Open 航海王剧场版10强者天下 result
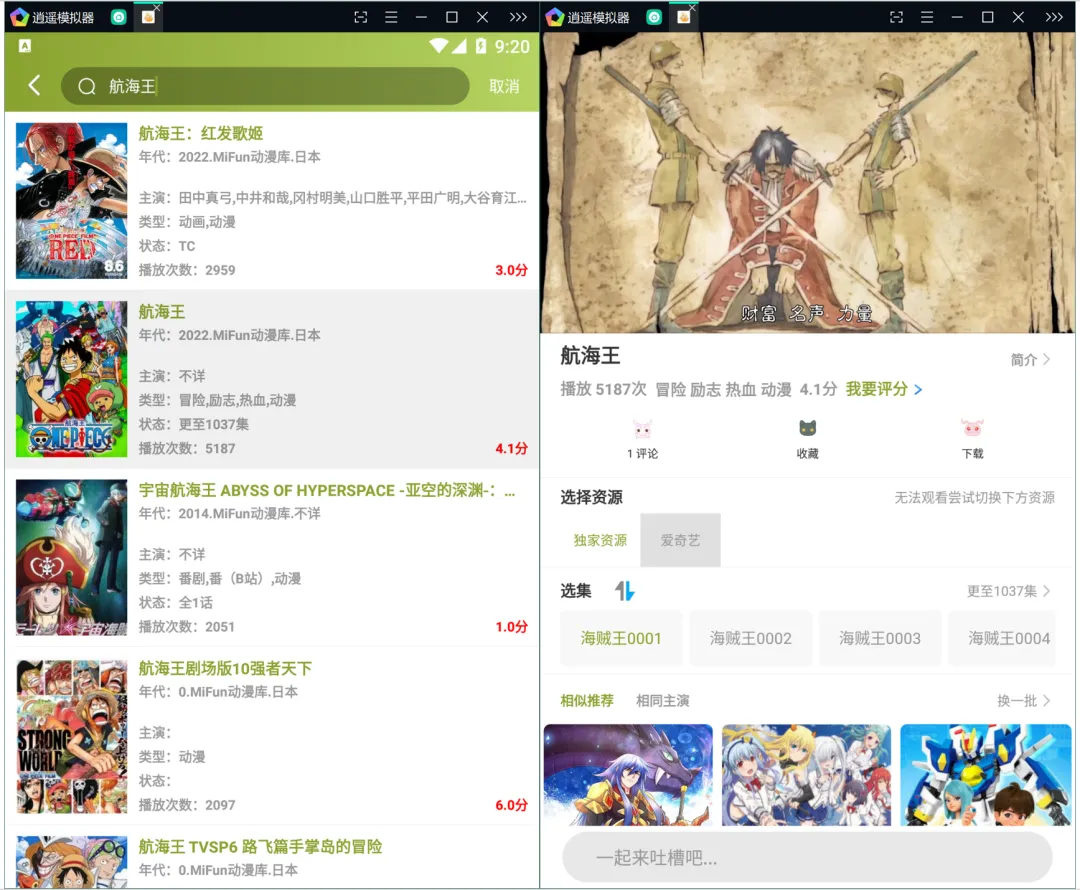 point(225,668)
